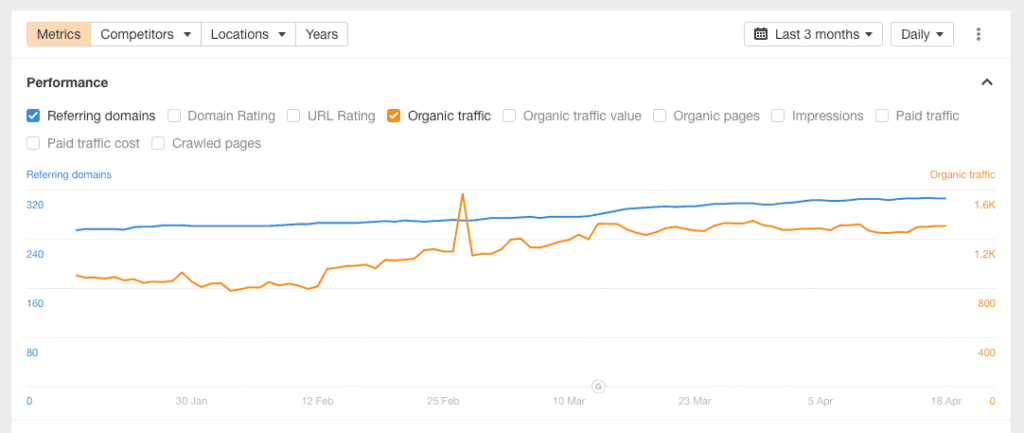The image size is (1024, 433).
Task: Collapse the Performance section chevron
Action: (987, 82)
